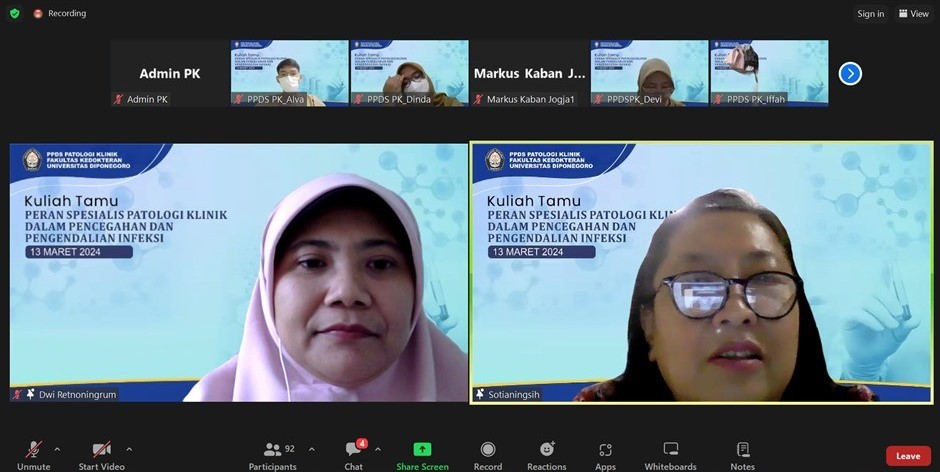
Task: Open the Reactions menu
Action: coord(547,450)
